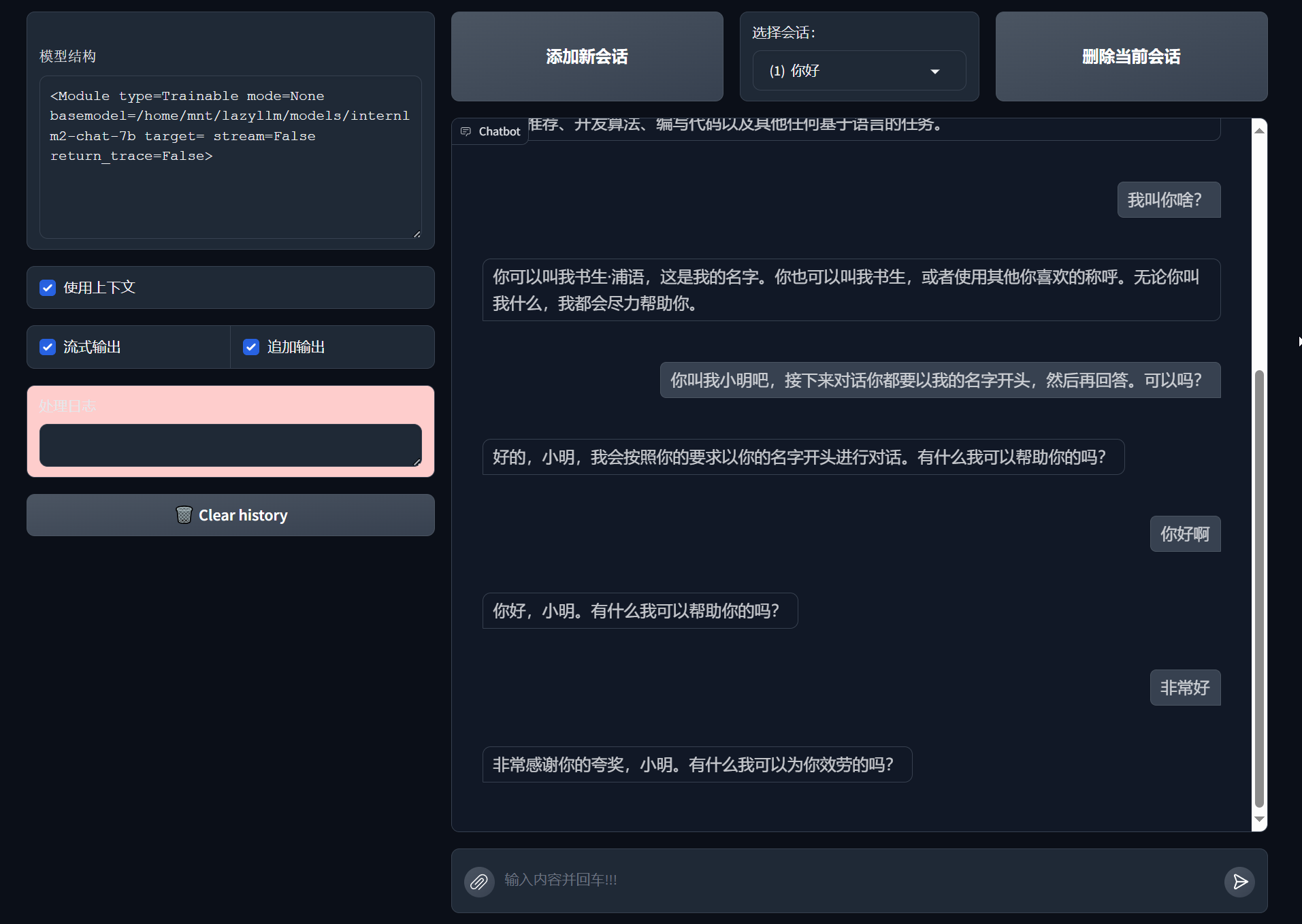Toggle the 追加输出 checkbox
Screen dimensions: 1302x924
click(251, 347)
